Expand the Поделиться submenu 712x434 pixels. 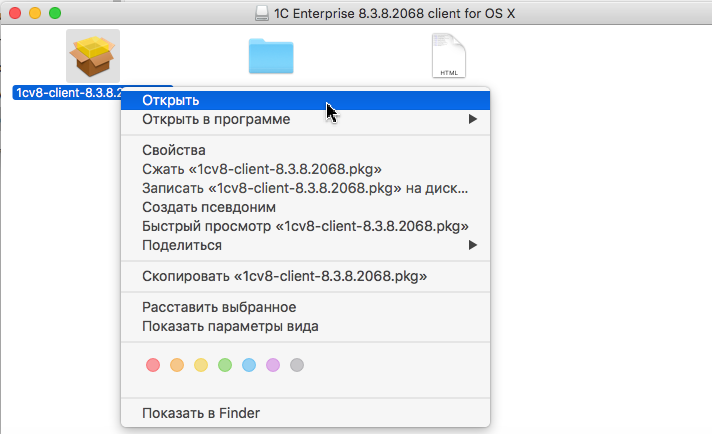(182, 245)
